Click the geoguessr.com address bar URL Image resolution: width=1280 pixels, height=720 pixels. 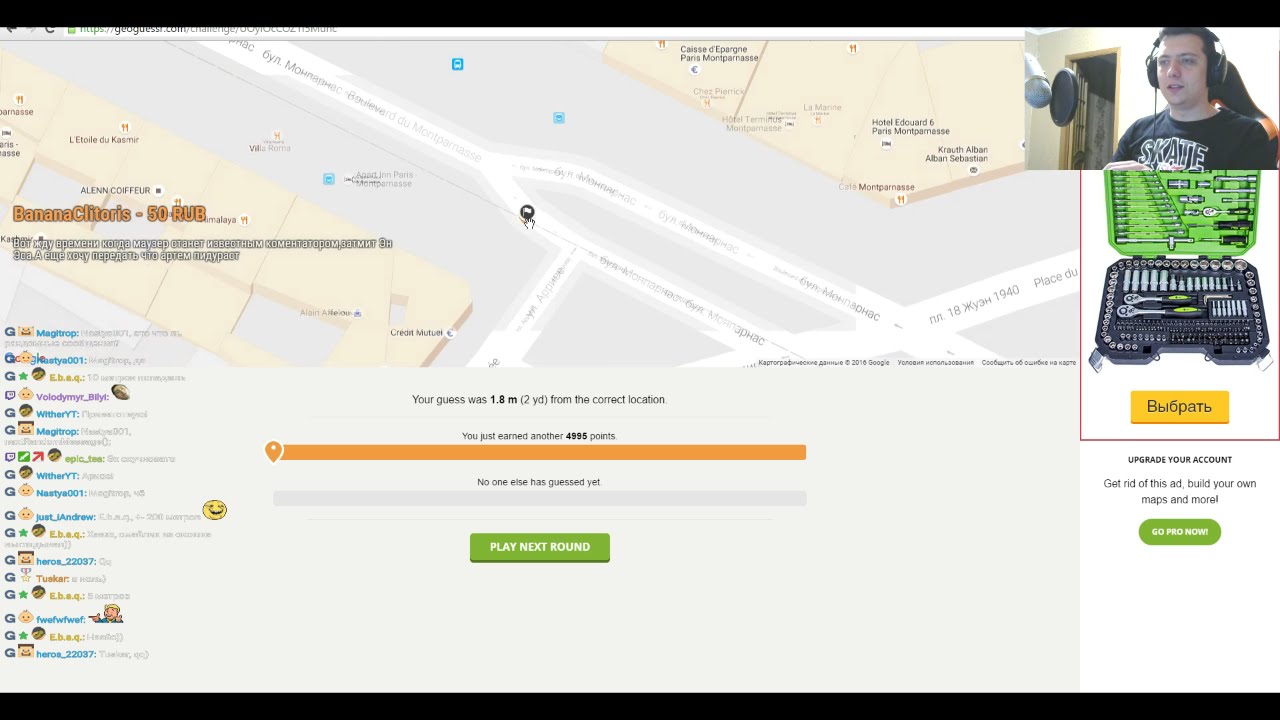208,29
